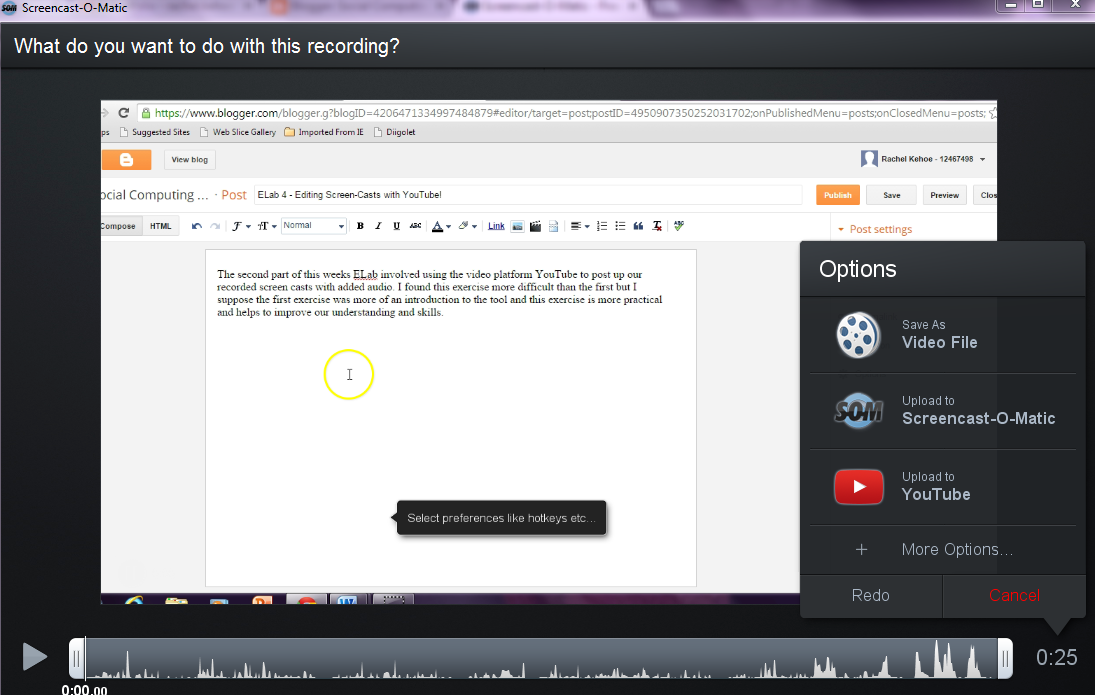Click the Imported From IE bookmarks folder
Screen dimensions: 1095x695
point(324,132)
